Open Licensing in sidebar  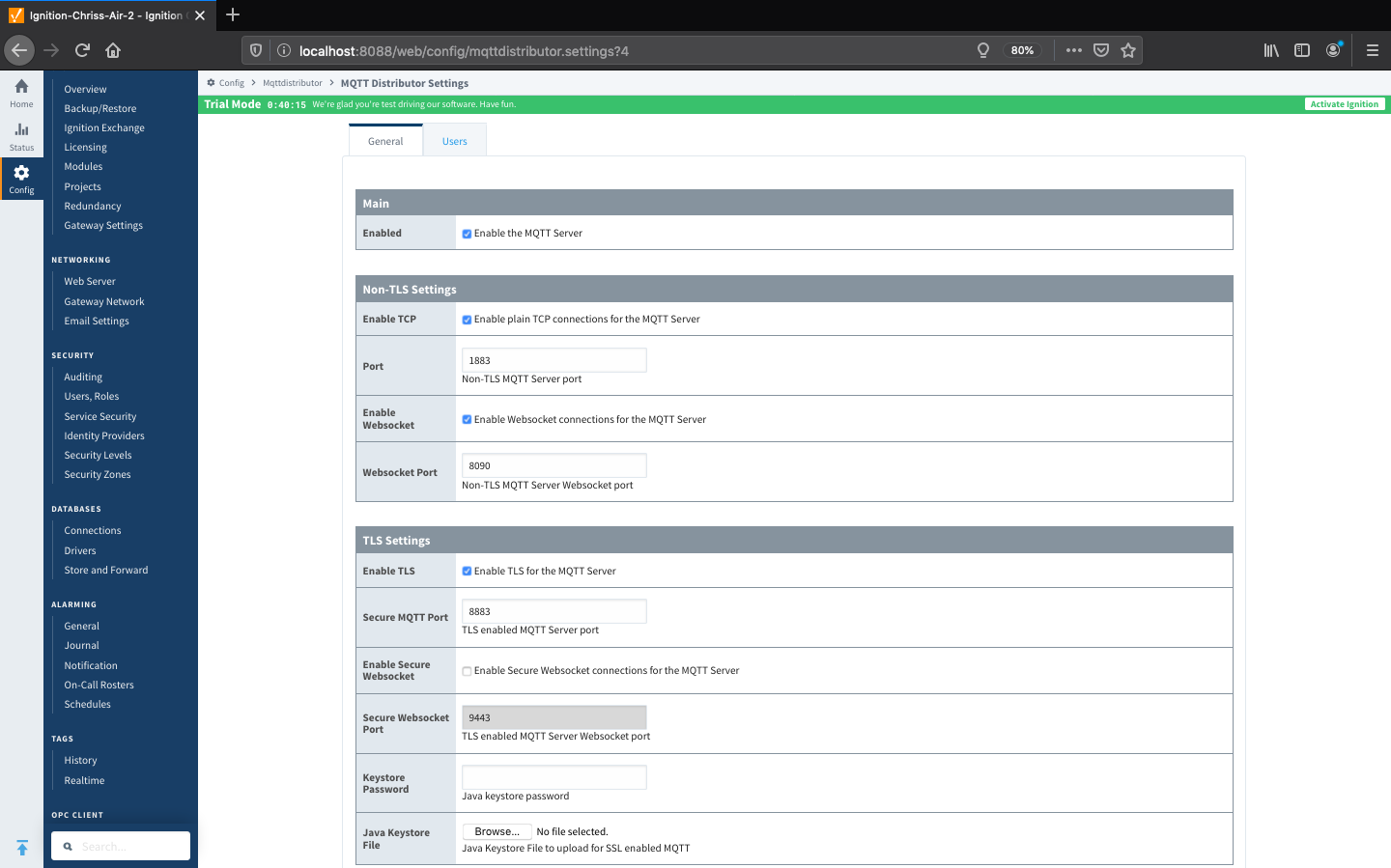pos(85,147)
